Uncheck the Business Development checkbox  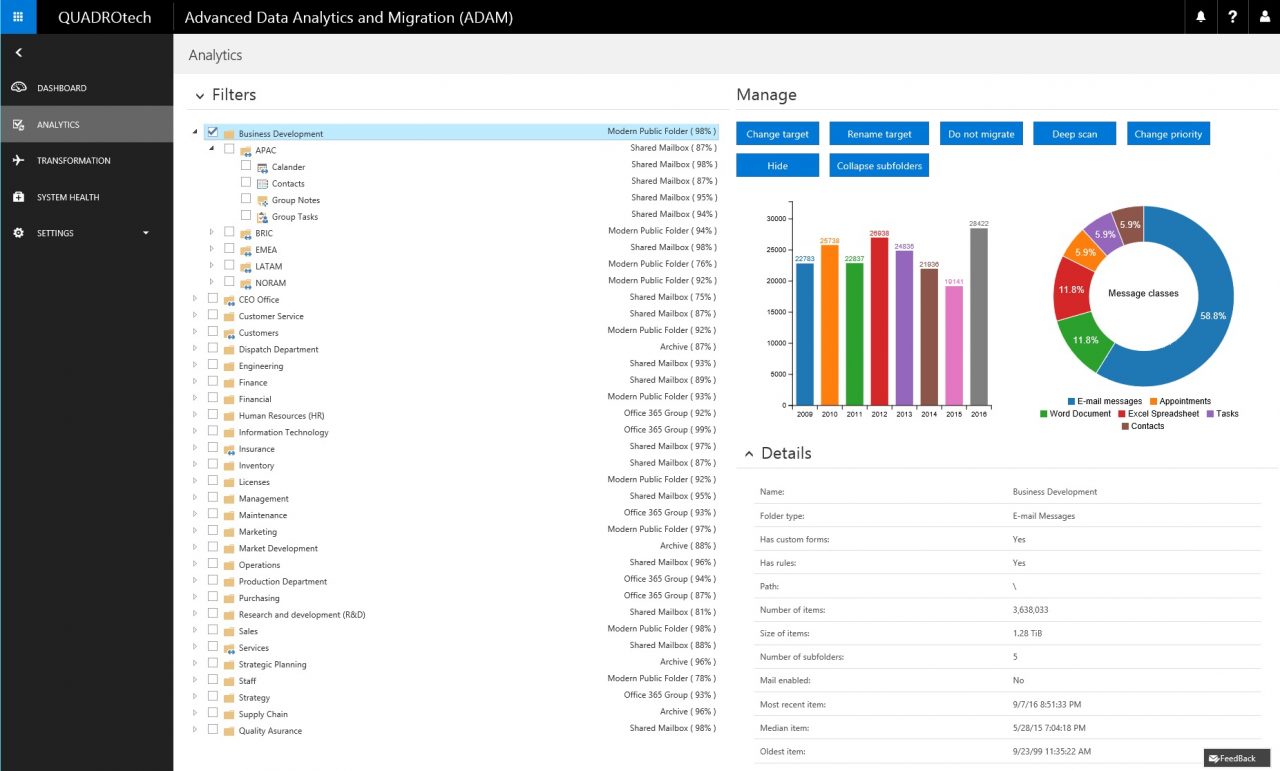[x=213, y=132]
